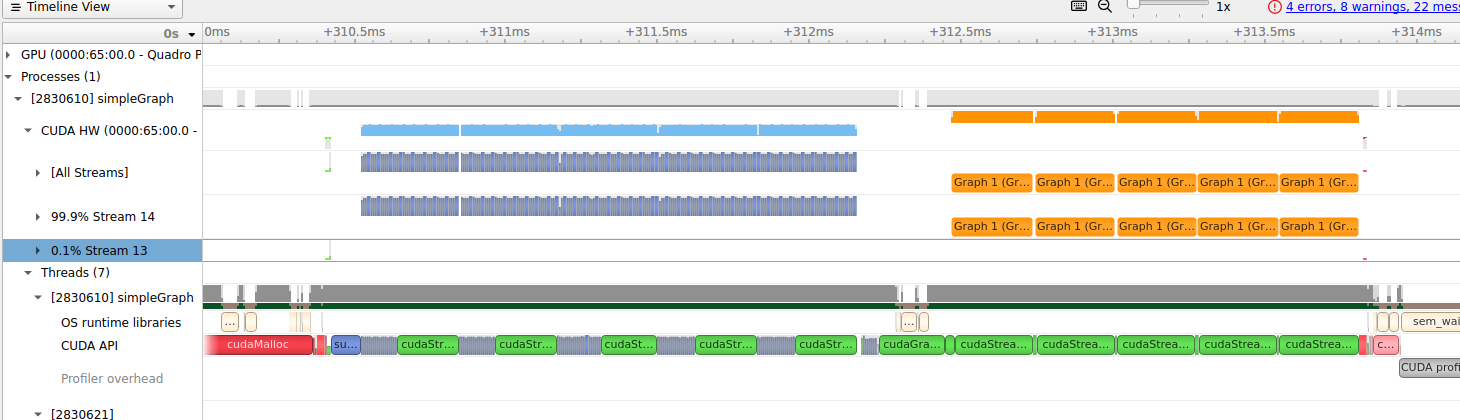The height and width of the screenshot is (420, 1460).
Task: Adjust the timeline zoom slider handle
Action: click(1133, 5)
